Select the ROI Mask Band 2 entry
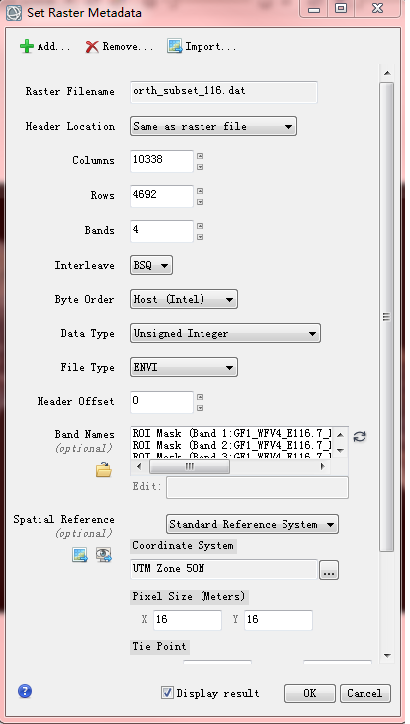 (232, 446)
